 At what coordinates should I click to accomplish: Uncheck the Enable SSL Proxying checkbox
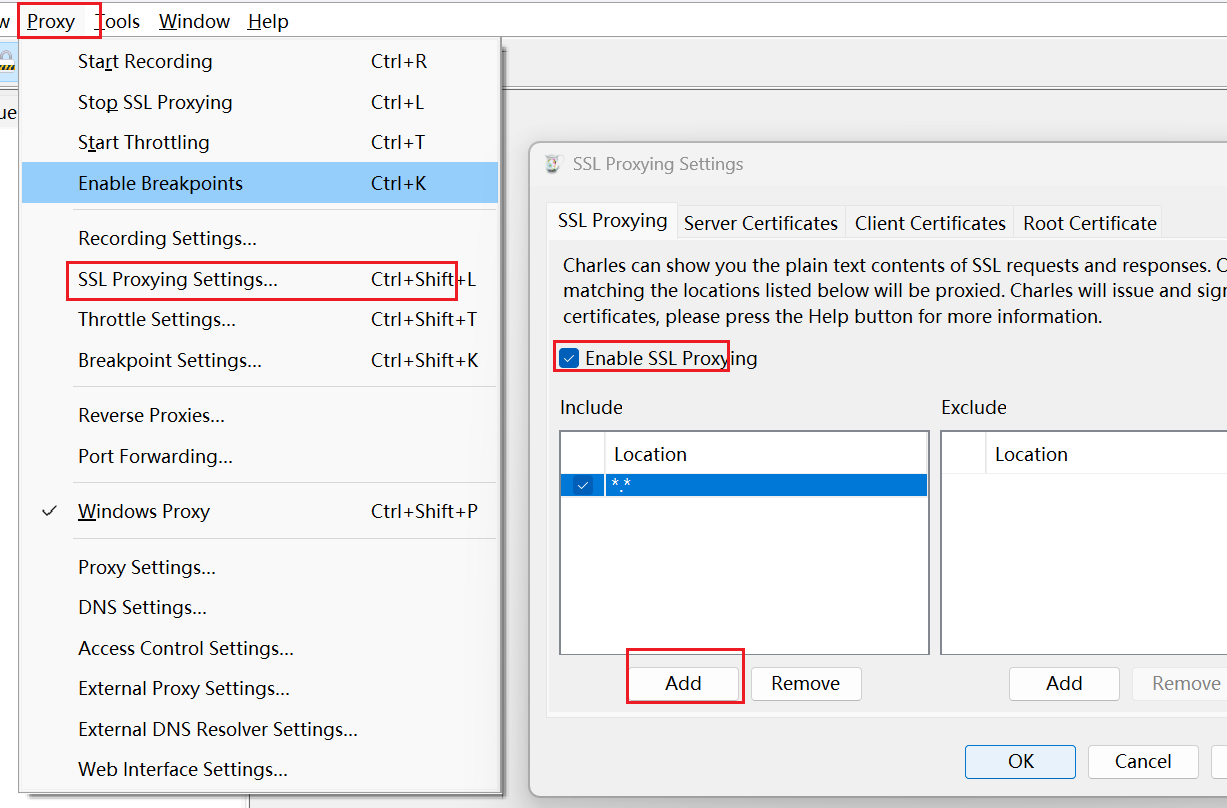569,359
